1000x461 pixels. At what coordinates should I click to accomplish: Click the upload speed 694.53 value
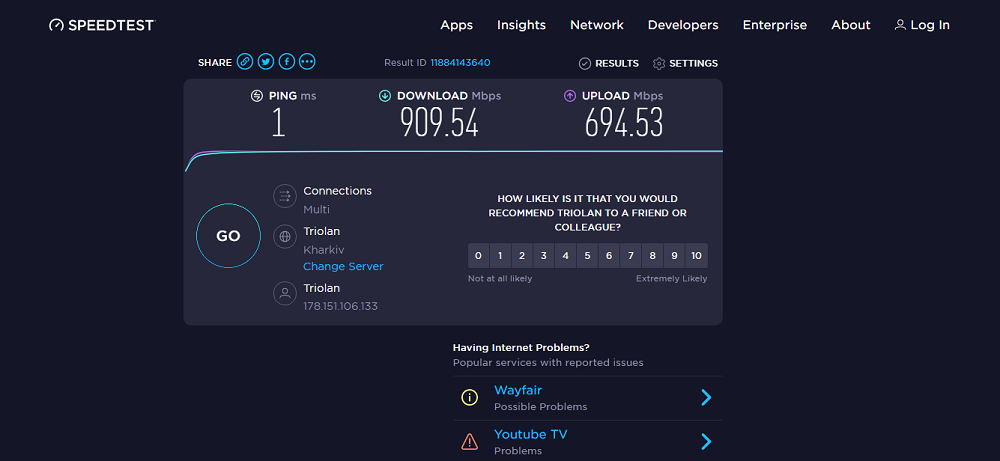[624, 122]
